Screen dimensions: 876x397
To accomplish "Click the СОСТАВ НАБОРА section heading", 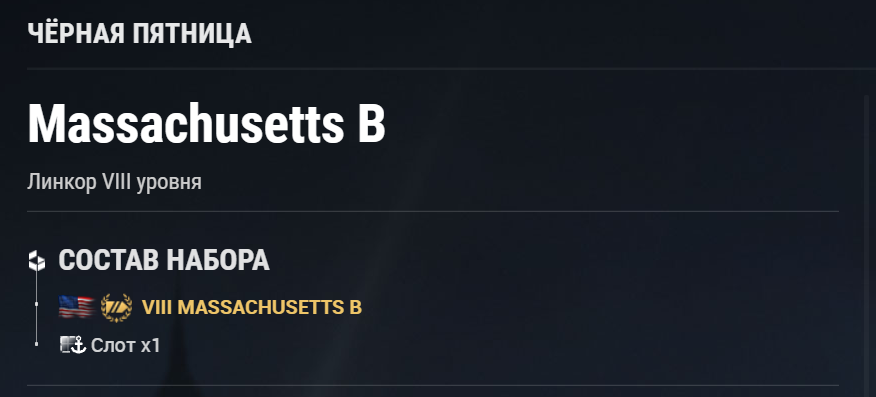I will 164,261.
